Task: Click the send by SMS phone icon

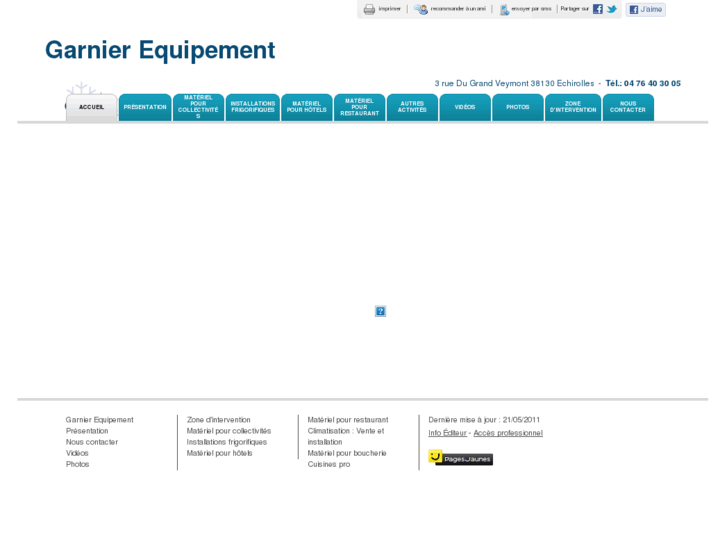Action: [504, 9]
